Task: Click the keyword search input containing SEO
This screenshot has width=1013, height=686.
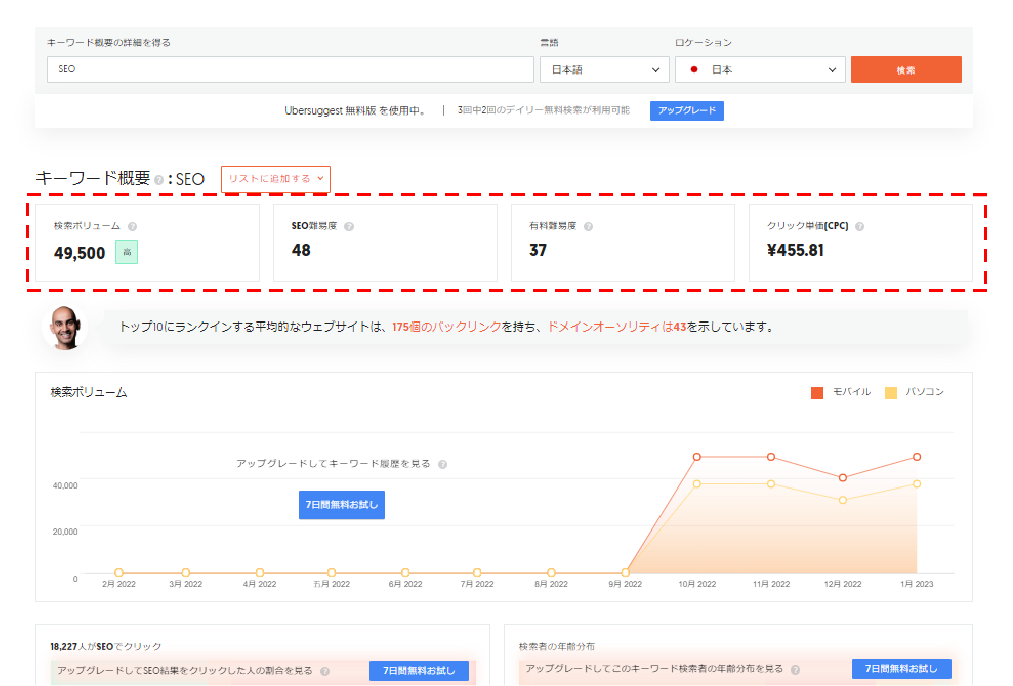Action: pyautogui.click(x=290, y=69)
